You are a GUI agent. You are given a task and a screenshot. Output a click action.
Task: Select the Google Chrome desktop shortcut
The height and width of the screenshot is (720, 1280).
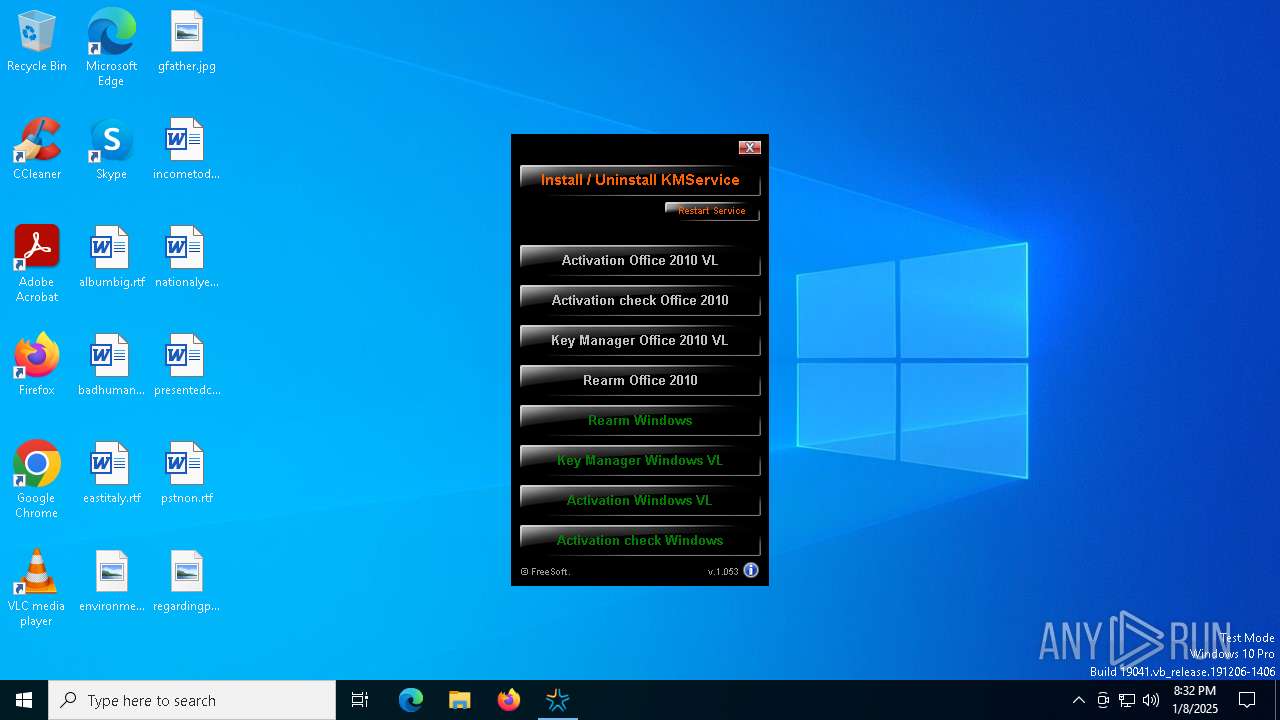[x=37, y=480]
